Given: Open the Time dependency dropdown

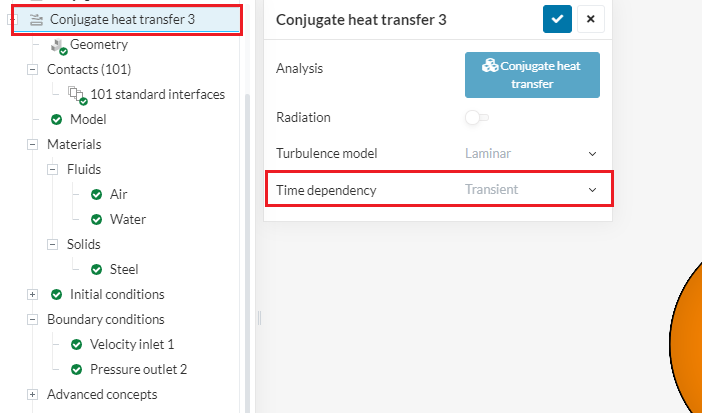Looking at the screenshot, I should click(530, 189).
